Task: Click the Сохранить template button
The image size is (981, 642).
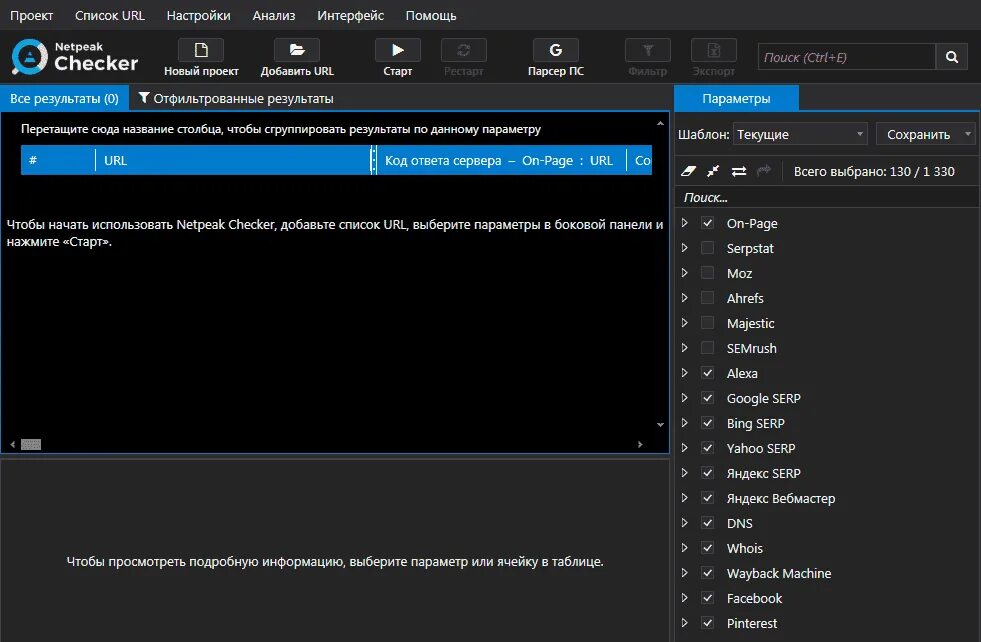Action: pyautogui.click(x=918, y=134)
